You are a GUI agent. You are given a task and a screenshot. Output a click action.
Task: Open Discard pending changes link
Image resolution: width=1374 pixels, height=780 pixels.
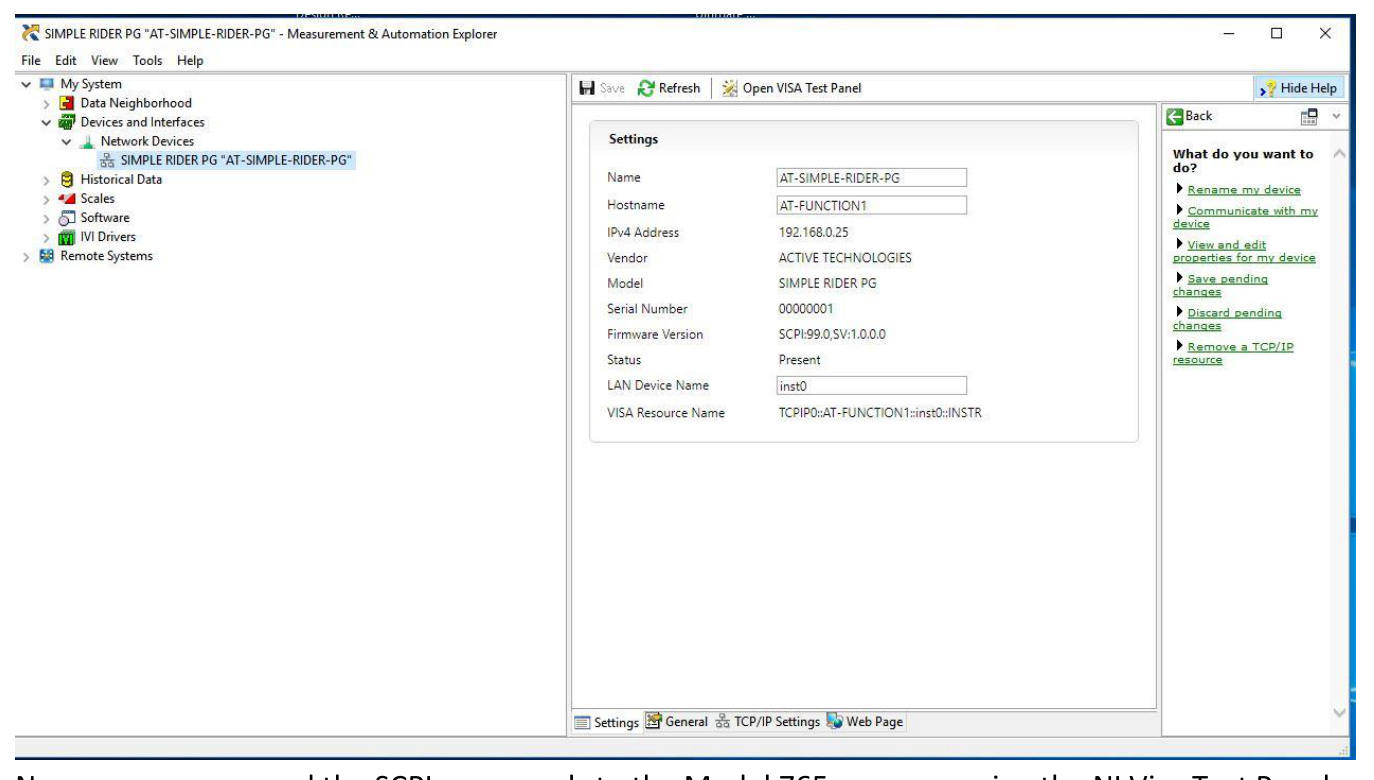point(1228,319)
